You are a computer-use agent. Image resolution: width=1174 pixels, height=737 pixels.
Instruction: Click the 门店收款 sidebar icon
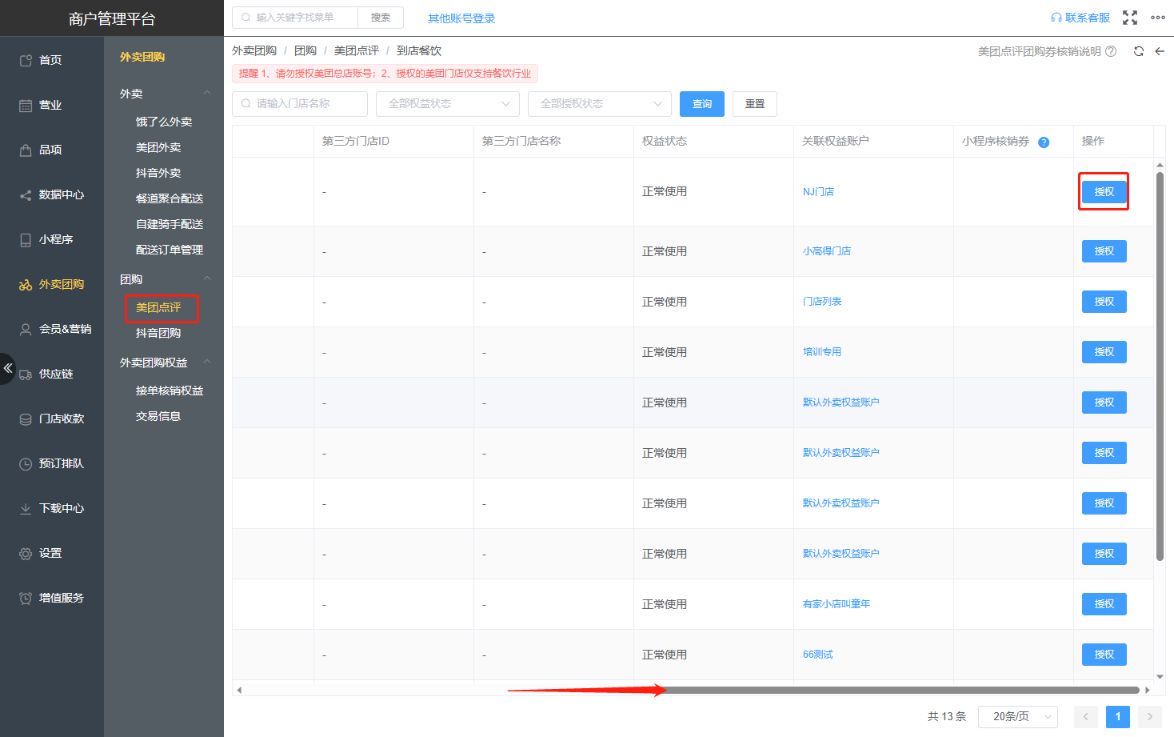click(24, 418)
